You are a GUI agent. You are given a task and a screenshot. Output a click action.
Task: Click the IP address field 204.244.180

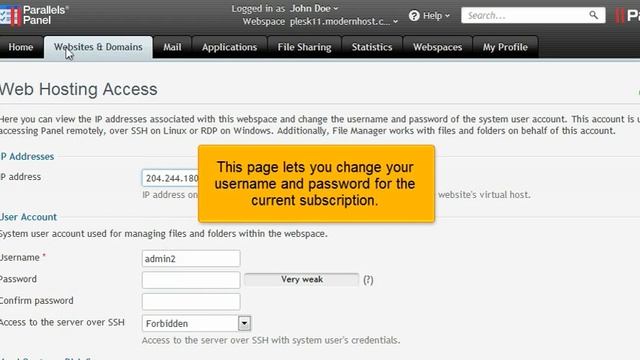170,178
